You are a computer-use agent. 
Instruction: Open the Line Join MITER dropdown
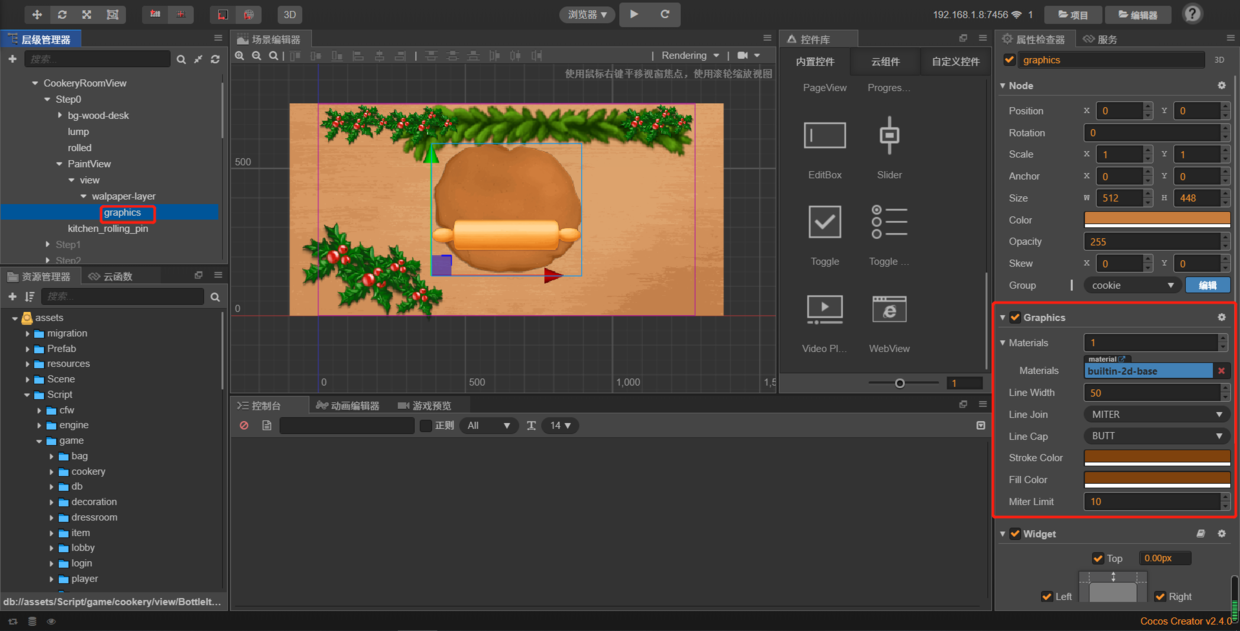coord(1157,414)
